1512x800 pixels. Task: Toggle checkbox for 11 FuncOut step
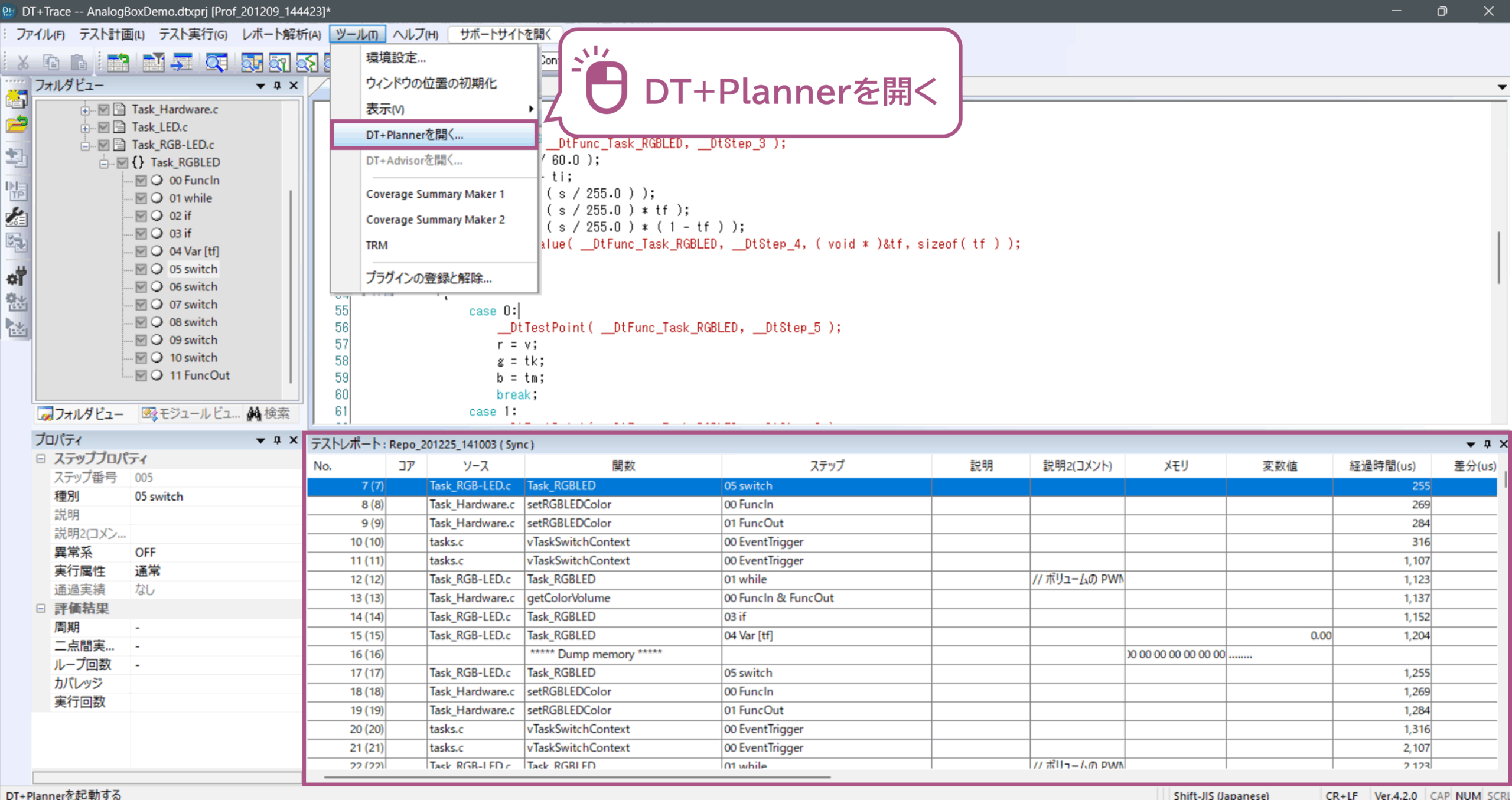[x=141, y=375]
